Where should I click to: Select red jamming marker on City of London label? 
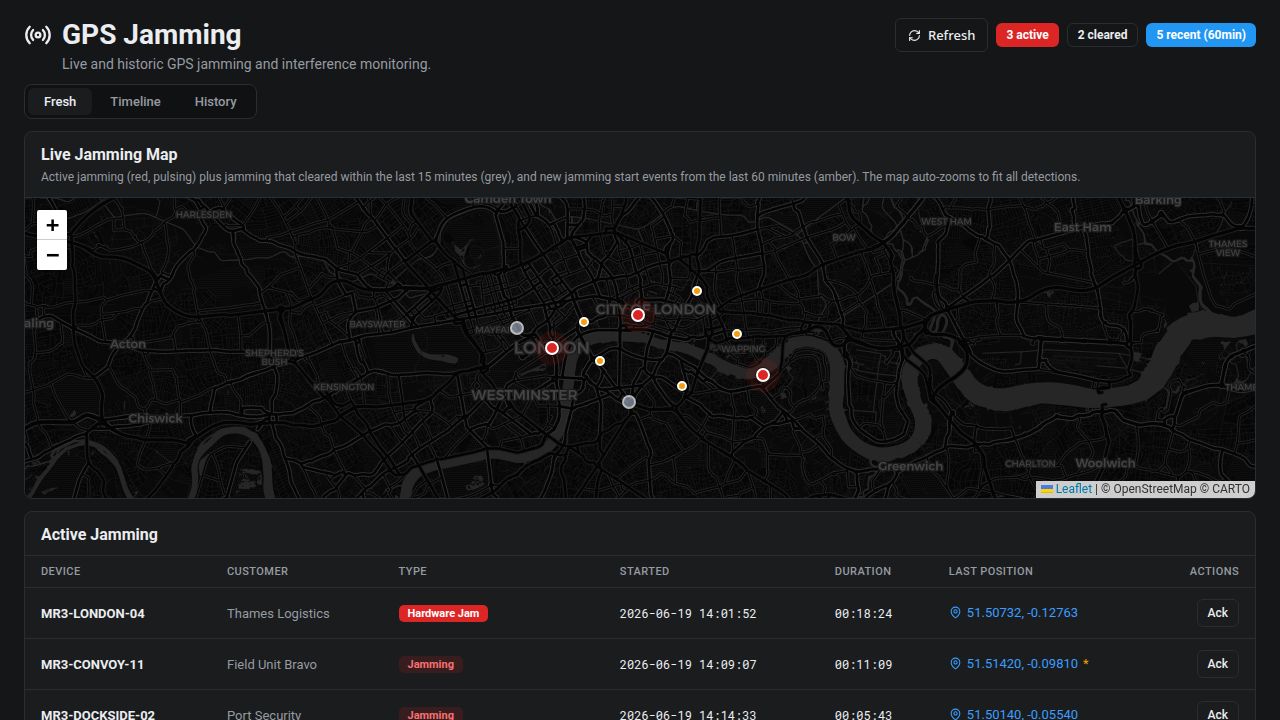pyautogui.click(x=638, y=315)
